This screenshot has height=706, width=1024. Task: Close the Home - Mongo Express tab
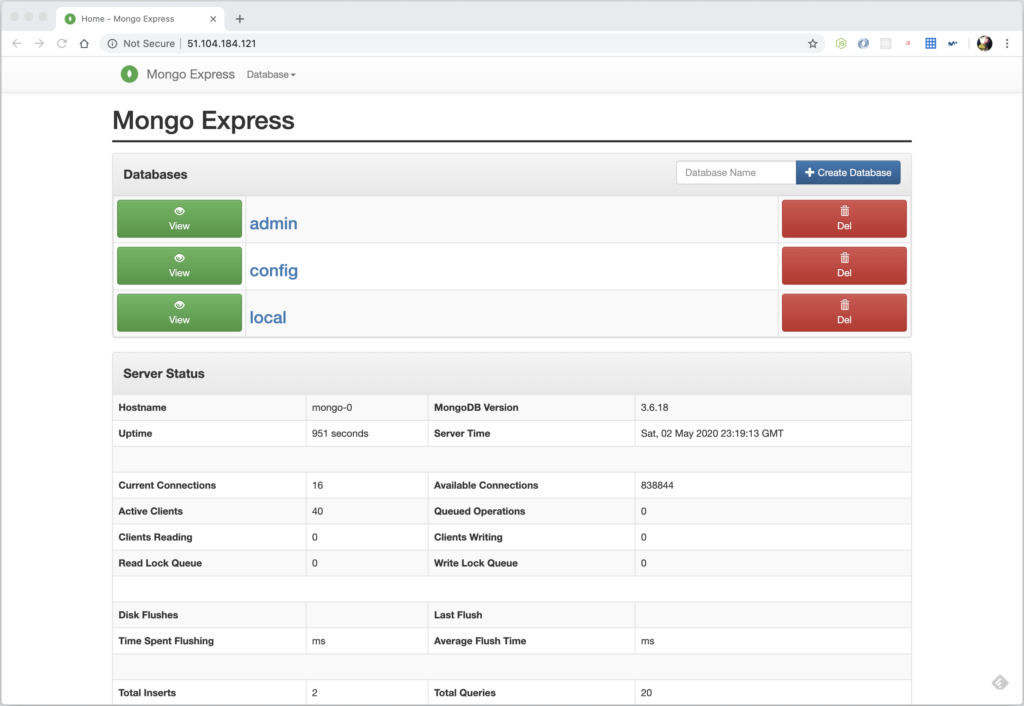click(x=213, y=19)
